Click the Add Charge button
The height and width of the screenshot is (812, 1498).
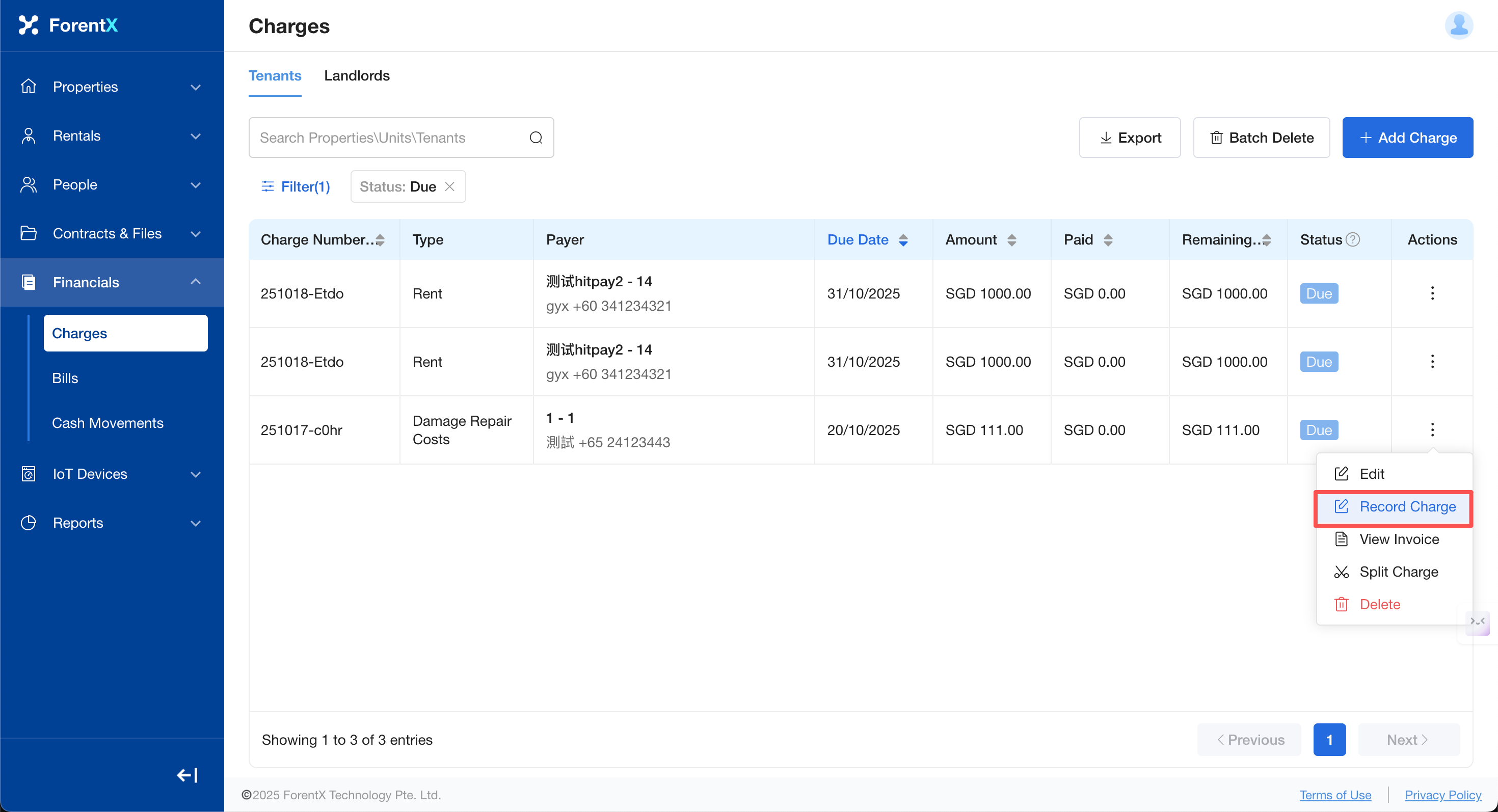click(1407, 138)
